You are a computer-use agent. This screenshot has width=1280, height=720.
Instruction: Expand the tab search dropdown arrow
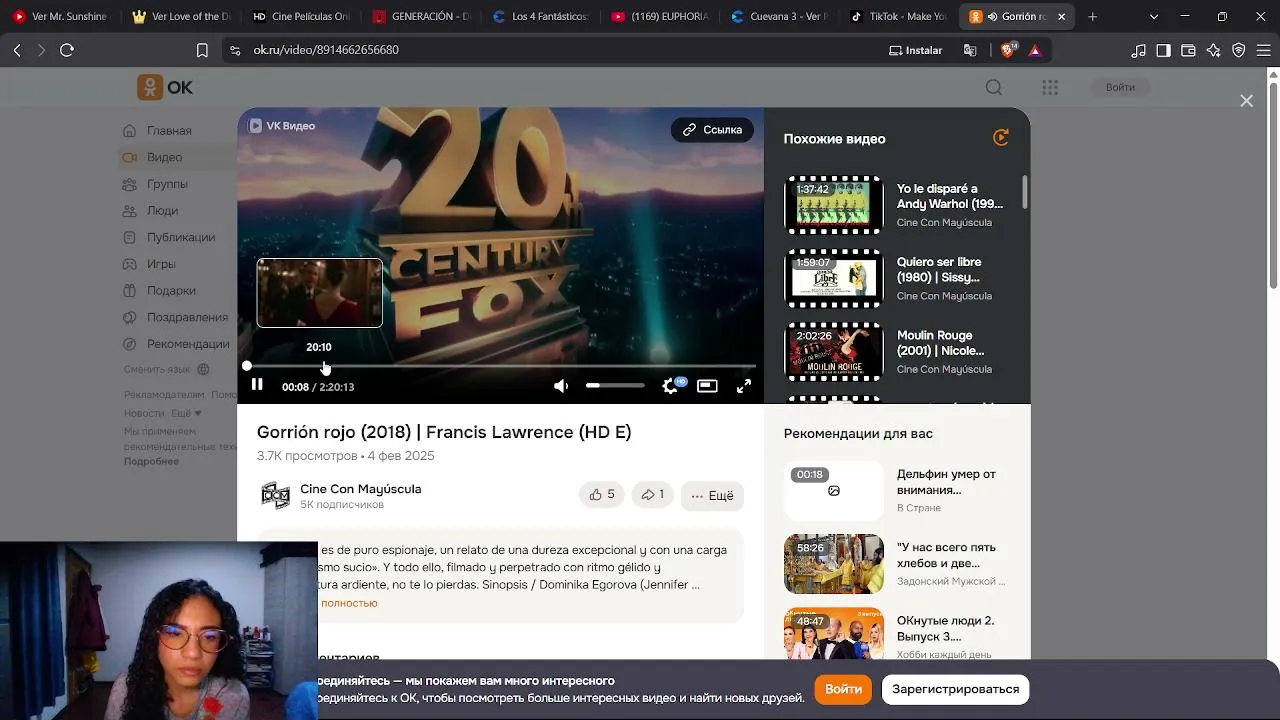click(1154, 16)
